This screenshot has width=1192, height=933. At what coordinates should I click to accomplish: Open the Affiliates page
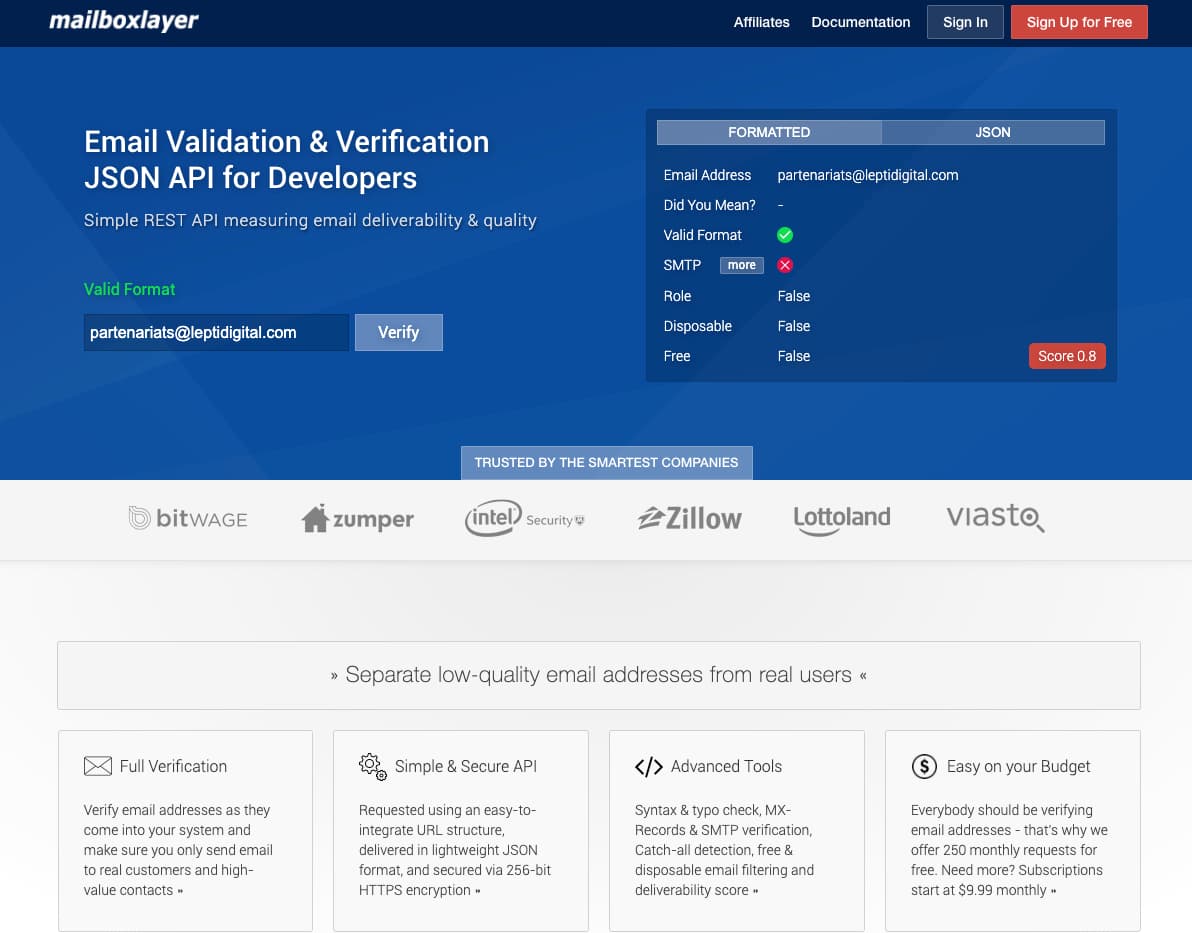pos(761,22)
